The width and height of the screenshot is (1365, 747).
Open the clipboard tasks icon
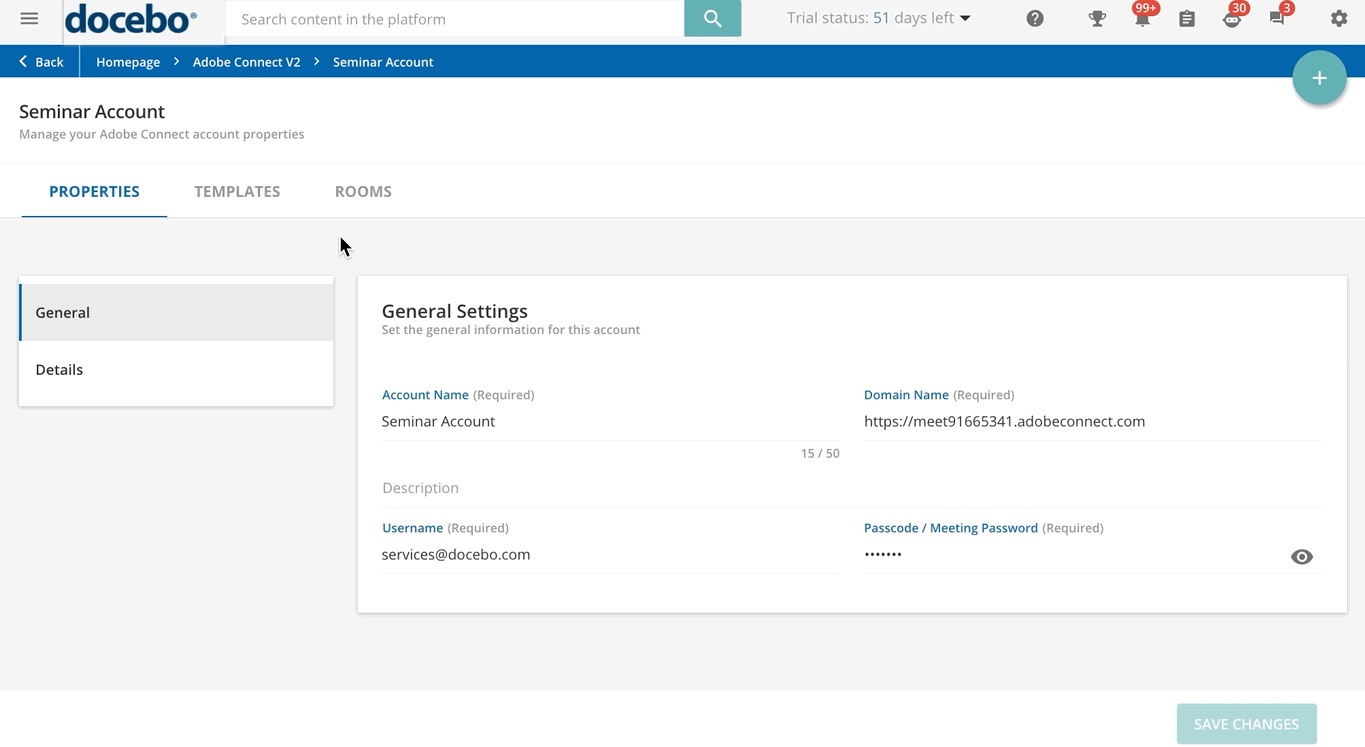click(1187, 19)
